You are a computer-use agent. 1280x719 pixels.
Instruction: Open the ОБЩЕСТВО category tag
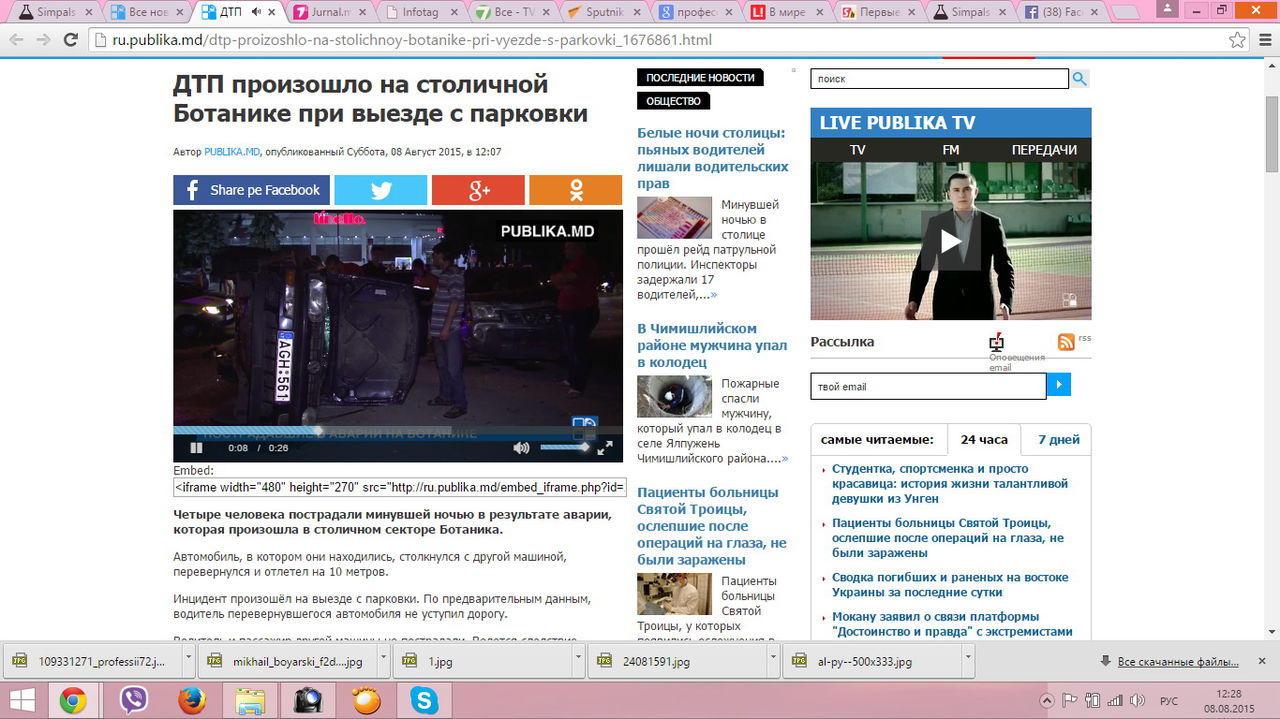pyautogui.click(x=674, y=101)
